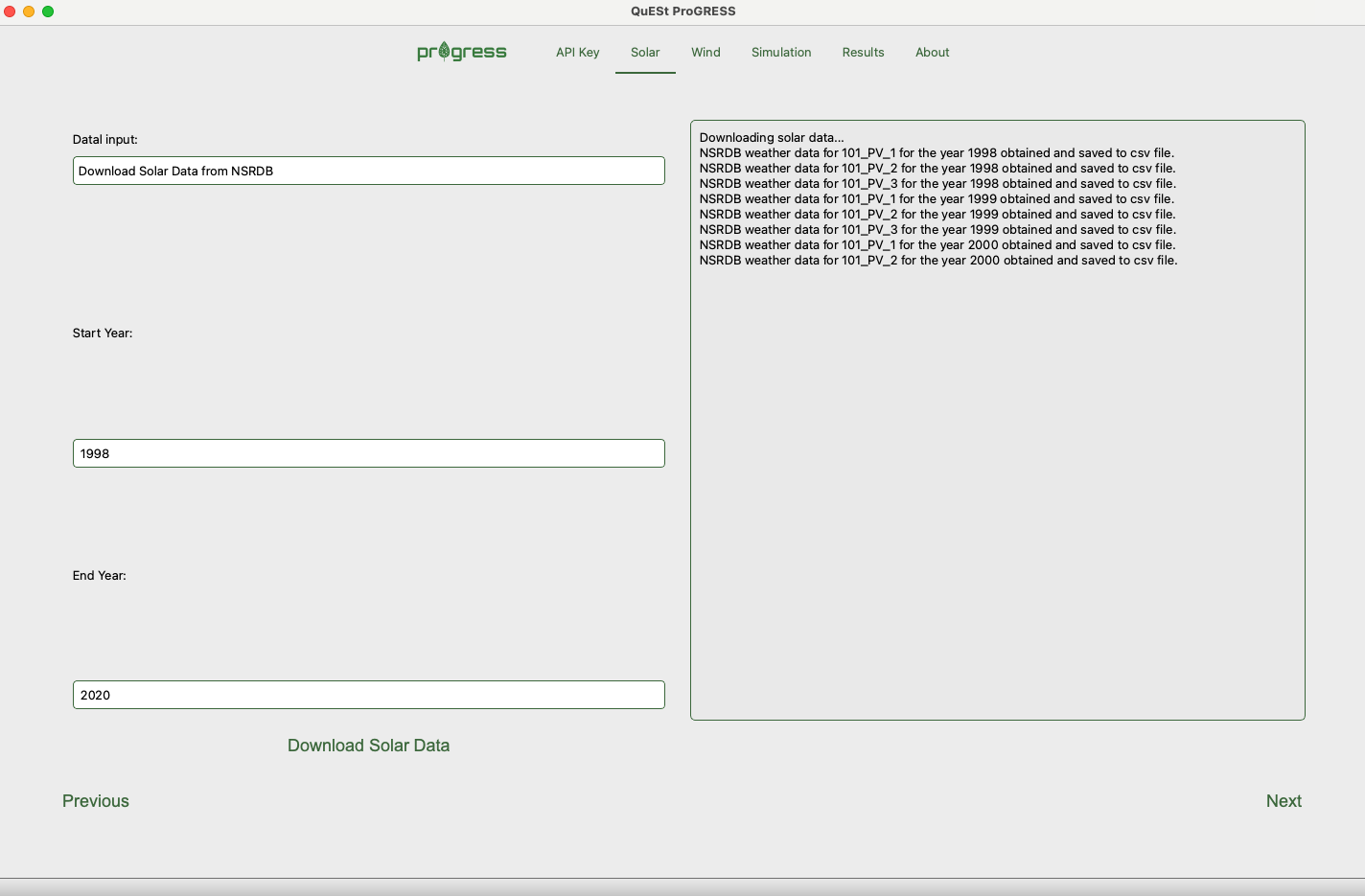Image resolution: width=1365 pixels, height=896 pixels.
Task: Open the Download Solar Data from NSRDB dropdown
Action: (369, 171)
